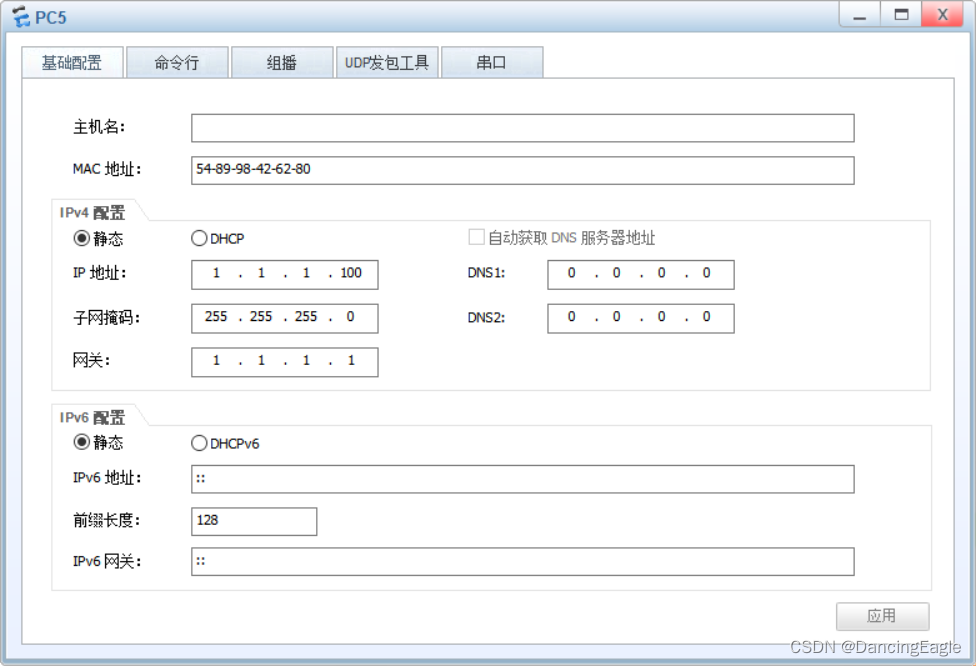Switch to the 基础配置 tab
Image resolution: width=976 pixels, height=666 pixels.
point(72,62)
